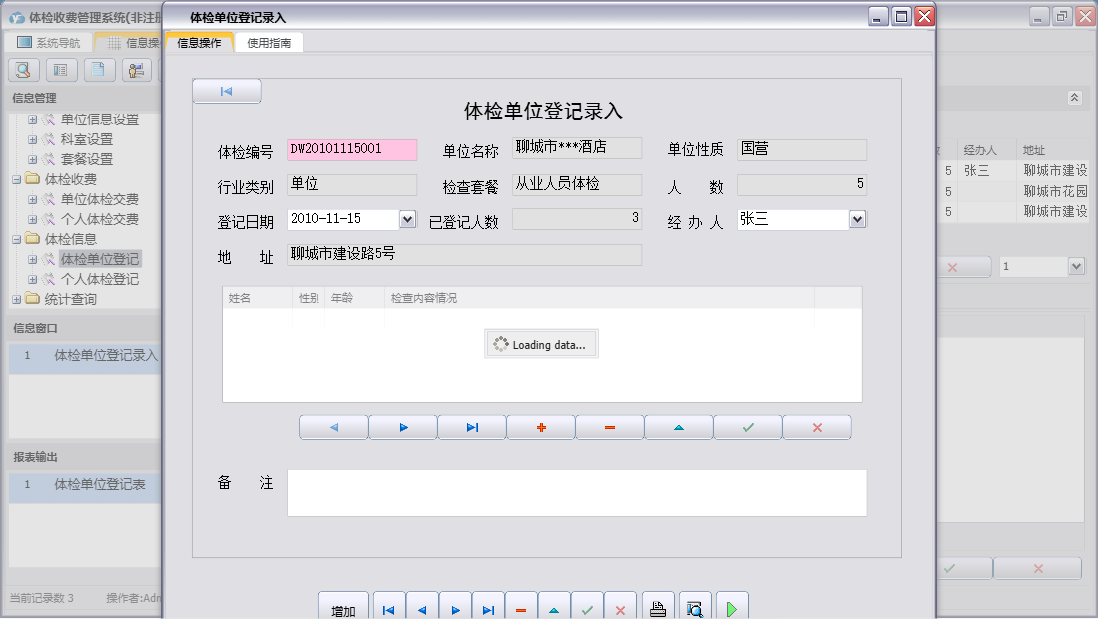The height and width of the screenshot is (635, 1098).
Task: Click the plus icon to add a person record
Action: tap(541, 426)
